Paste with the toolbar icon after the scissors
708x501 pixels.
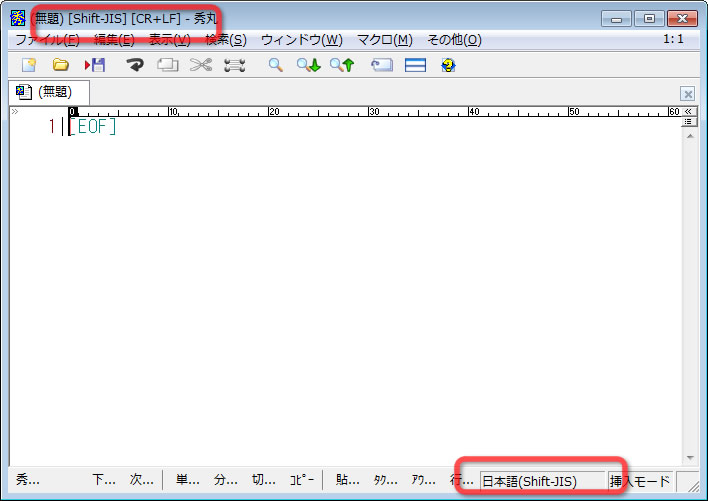pyautogui.click(x=235, y=65)
